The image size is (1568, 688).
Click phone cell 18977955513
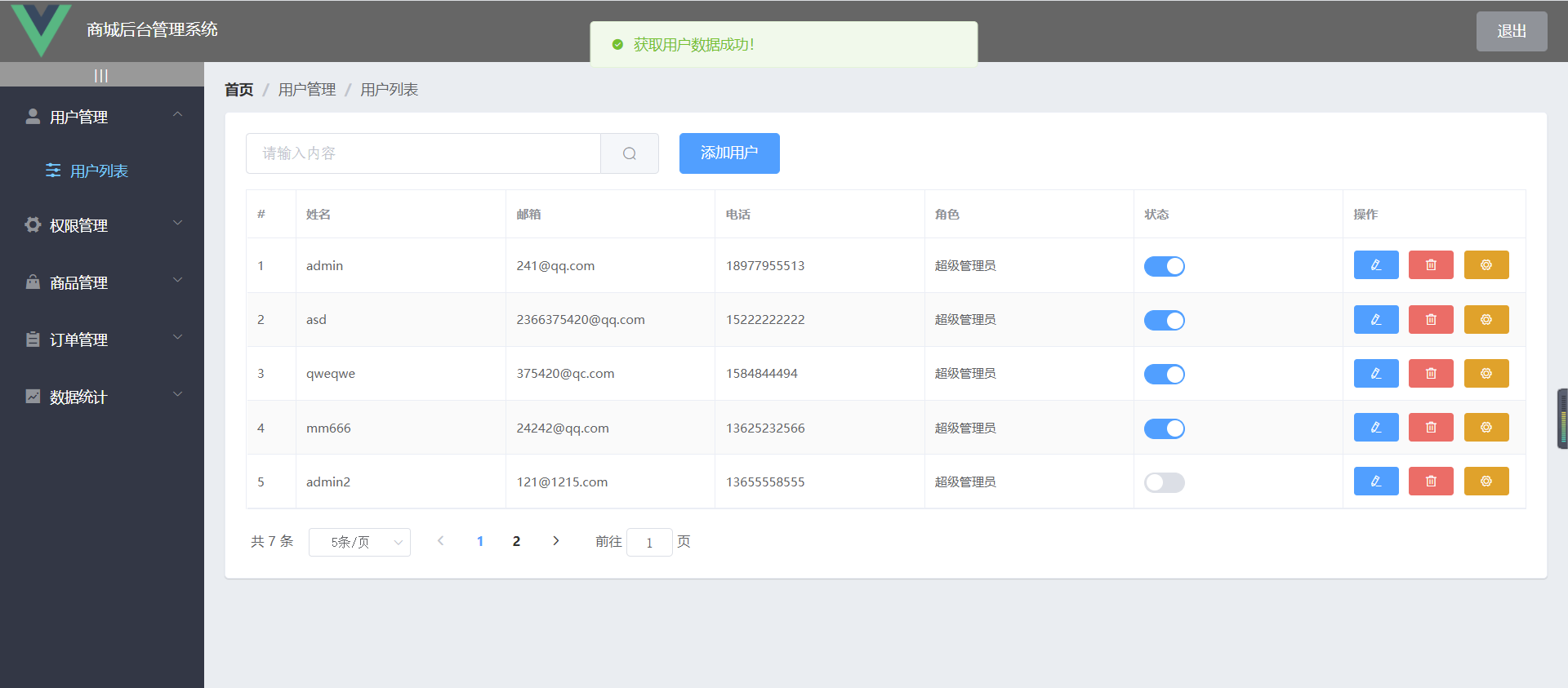[x=765, y=266]
